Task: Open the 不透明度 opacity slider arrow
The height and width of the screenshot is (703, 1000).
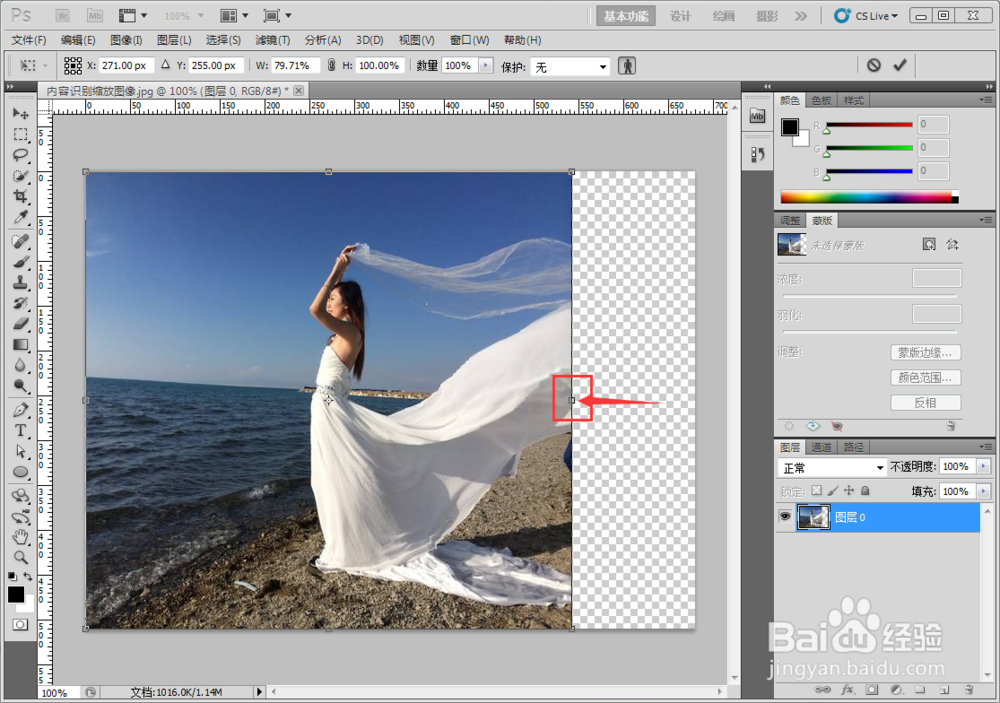Action: coord(983,466)
